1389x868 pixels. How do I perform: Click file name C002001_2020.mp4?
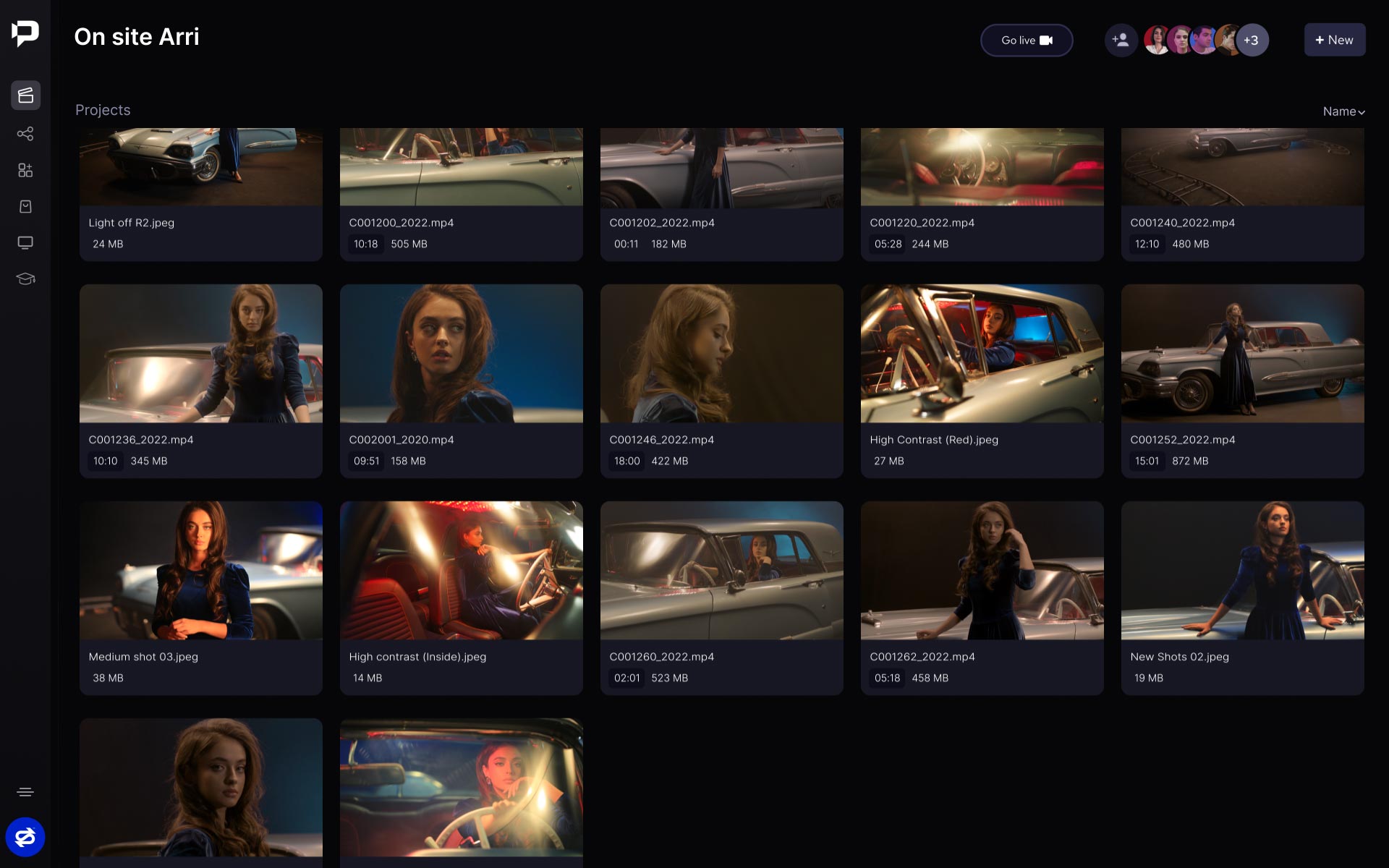[x=402, y=440]
